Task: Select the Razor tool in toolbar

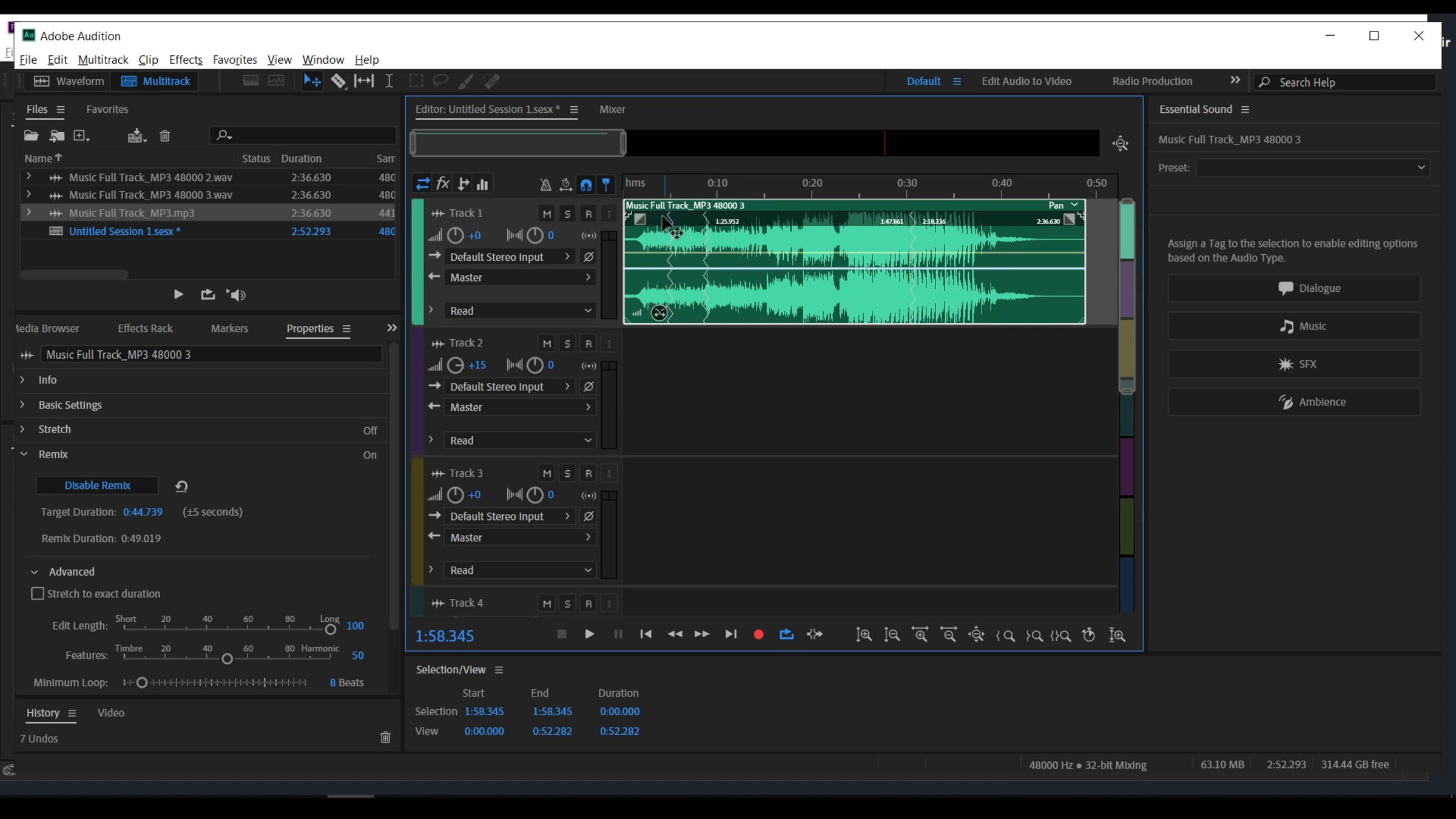Action: [x=338, y=81]
